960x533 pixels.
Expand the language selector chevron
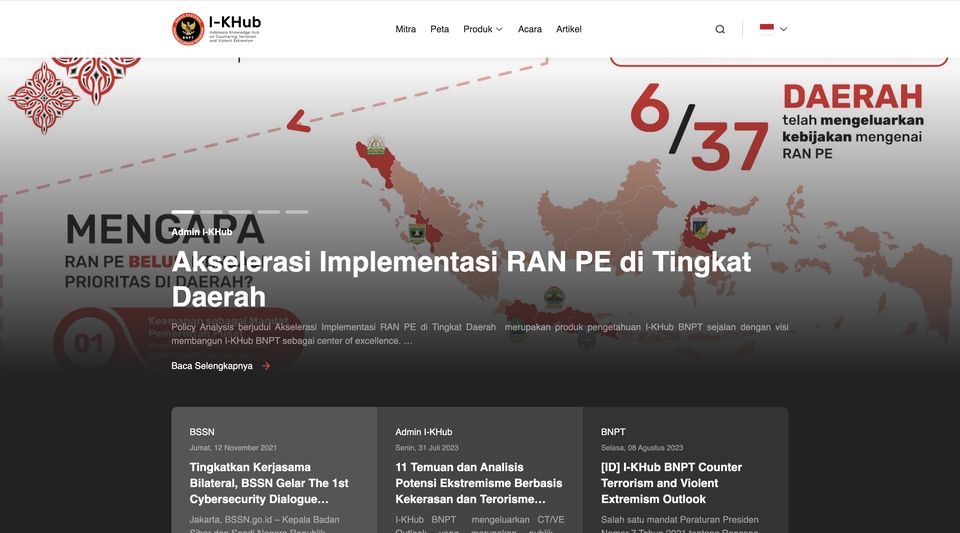[x=783, y=29]
